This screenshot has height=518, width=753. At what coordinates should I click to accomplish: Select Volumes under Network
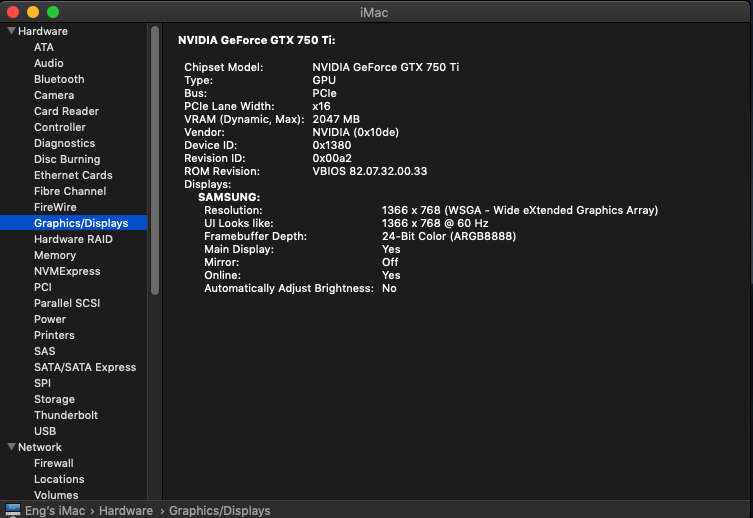click(x=56, y=495)
